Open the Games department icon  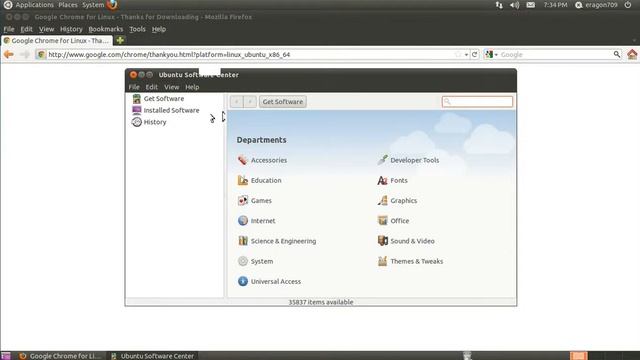tap(242, 200)
